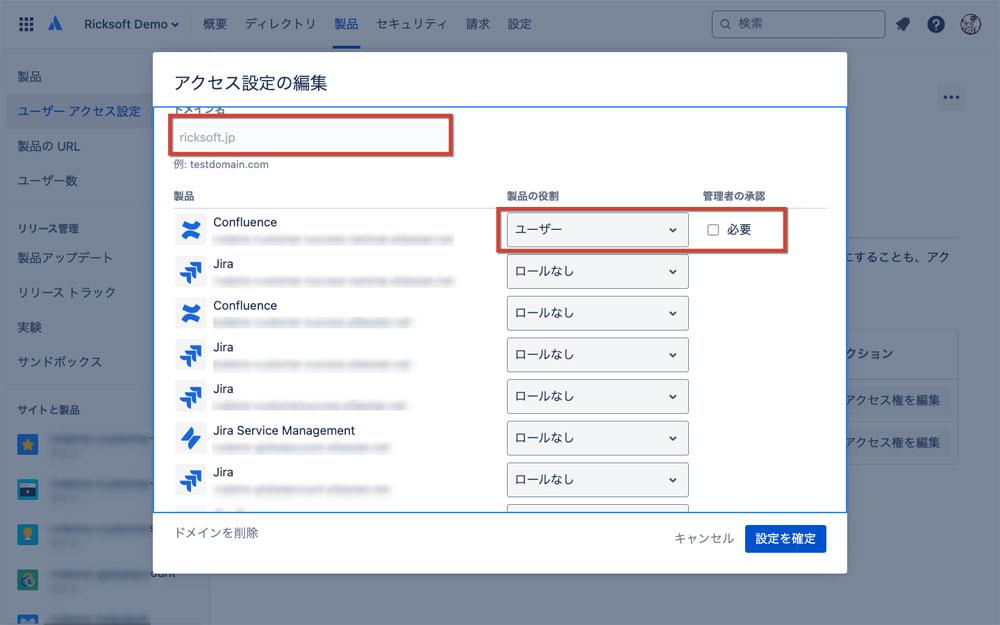Open リリース トラック in the sidebar
The height and width of the screenshot is (625, 1000).
[x=67, y=292]
